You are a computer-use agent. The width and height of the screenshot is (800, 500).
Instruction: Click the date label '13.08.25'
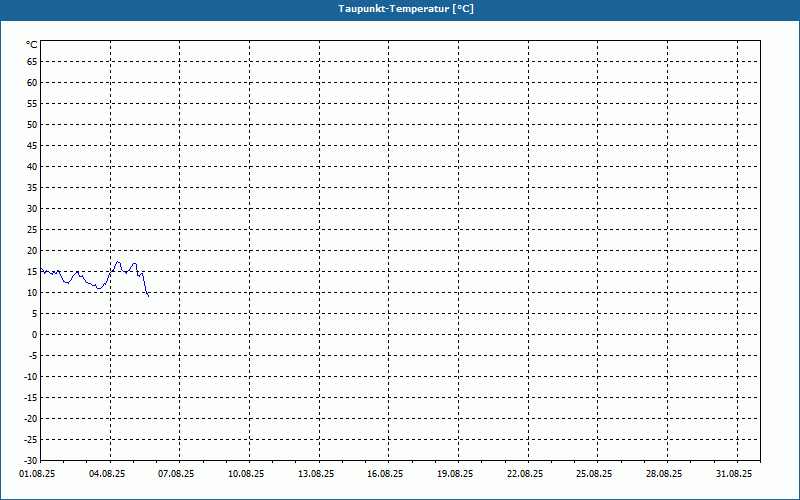click(x=316, y=474)
